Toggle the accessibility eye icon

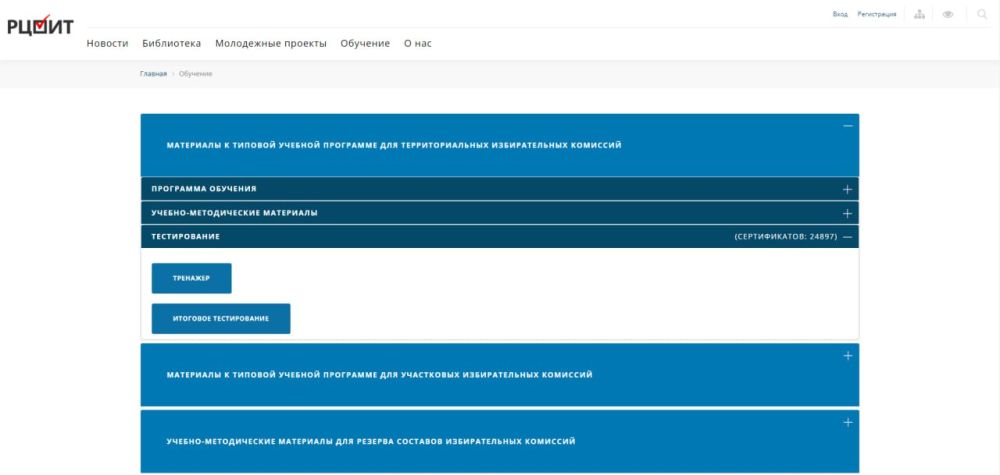(948, 14)
